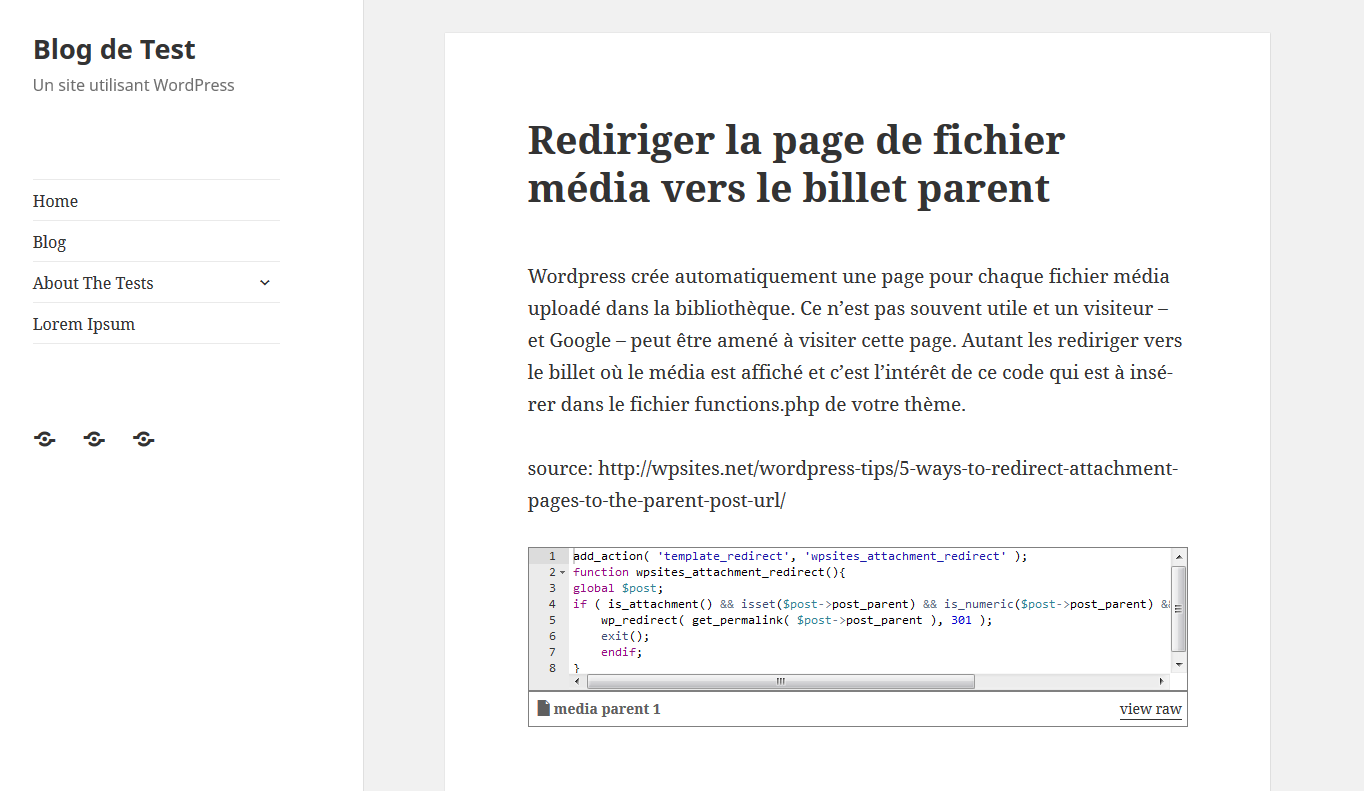
Task: Click line number 1 in code gutter
Action: pyautogui.click(x=552, y=556)
